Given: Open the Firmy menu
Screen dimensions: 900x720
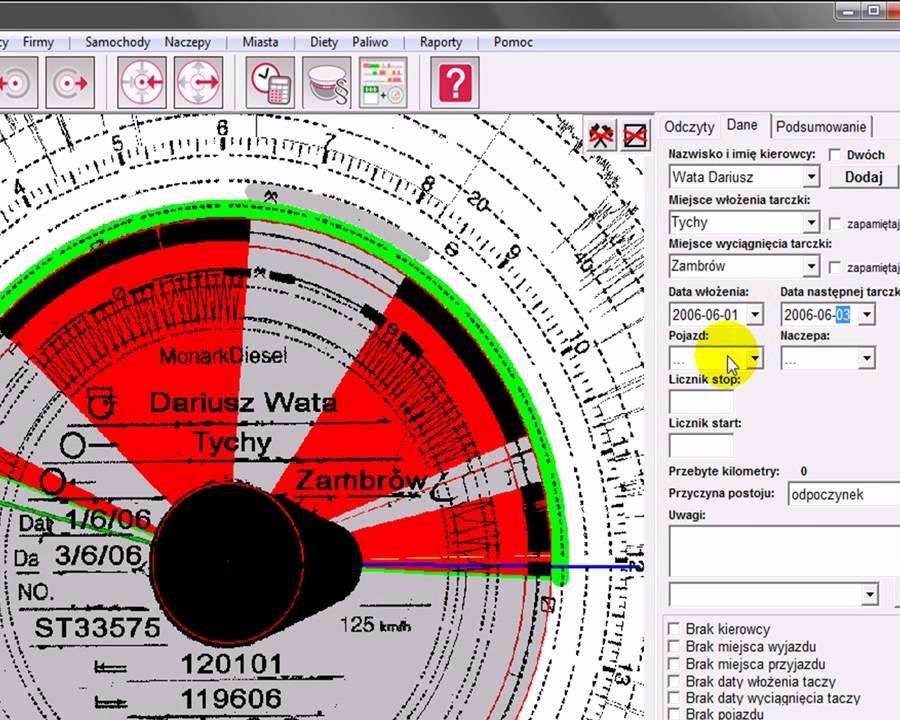Looking at the screenshot, I should click(x=38, y=42).
